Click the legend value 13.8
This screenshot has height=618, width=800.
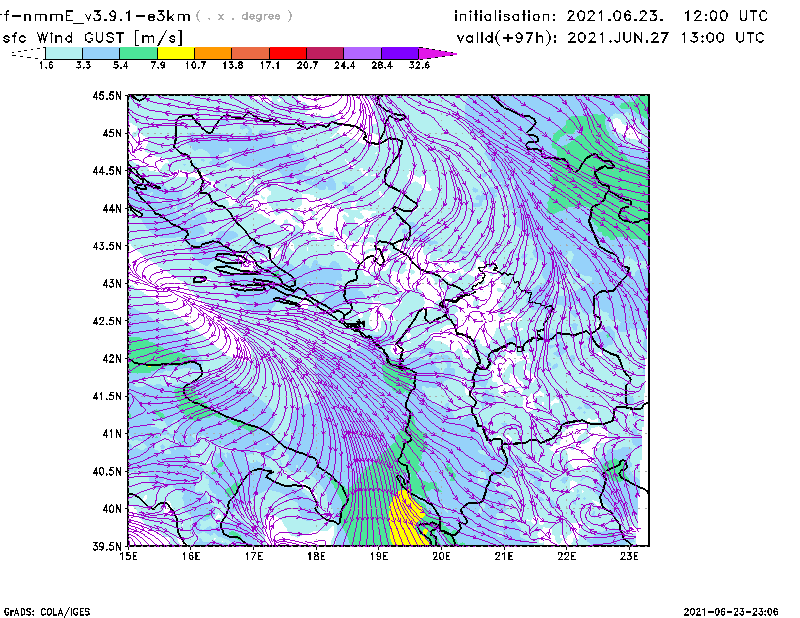pyautogui.click(x=232, y=65)
